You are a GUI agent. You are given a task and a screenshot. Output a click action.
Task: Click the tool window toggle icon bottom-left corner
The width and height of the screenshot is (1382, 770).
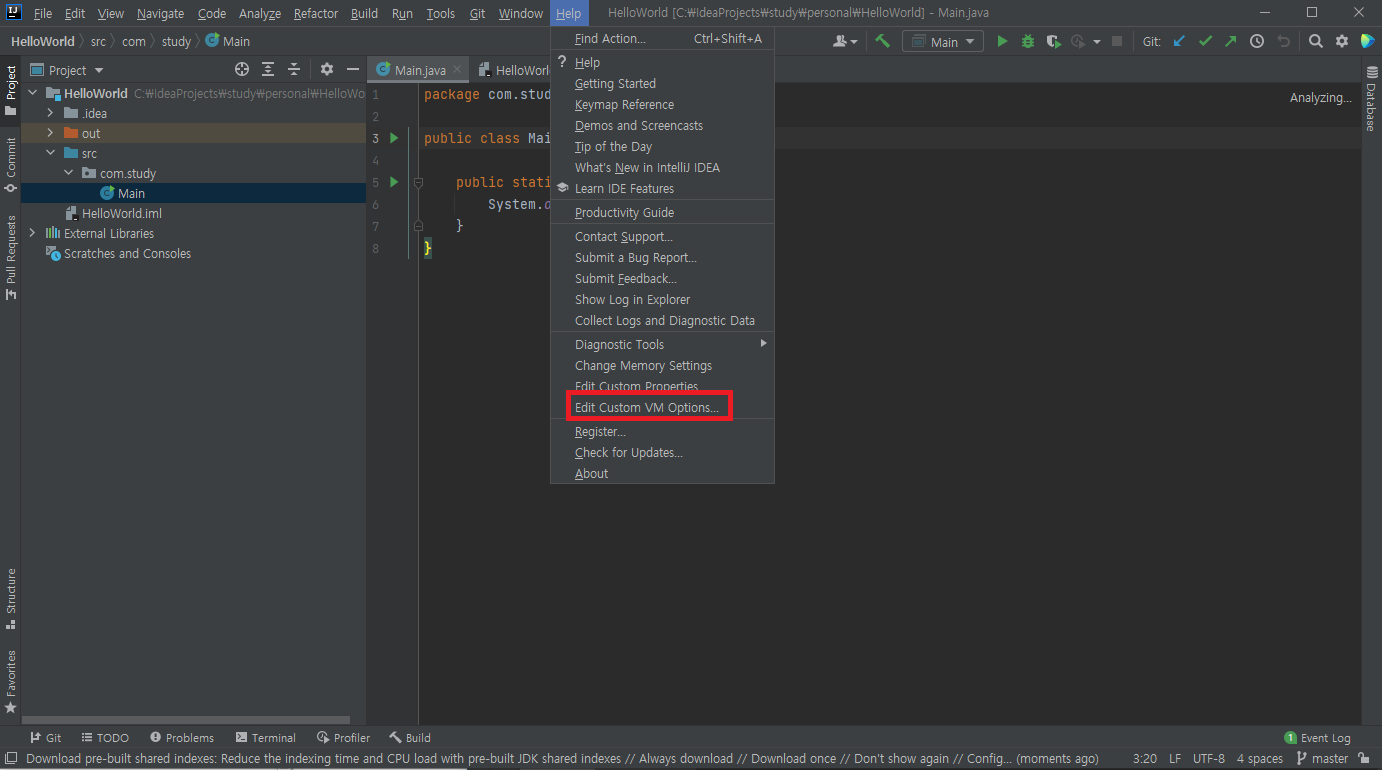(11, 759)
